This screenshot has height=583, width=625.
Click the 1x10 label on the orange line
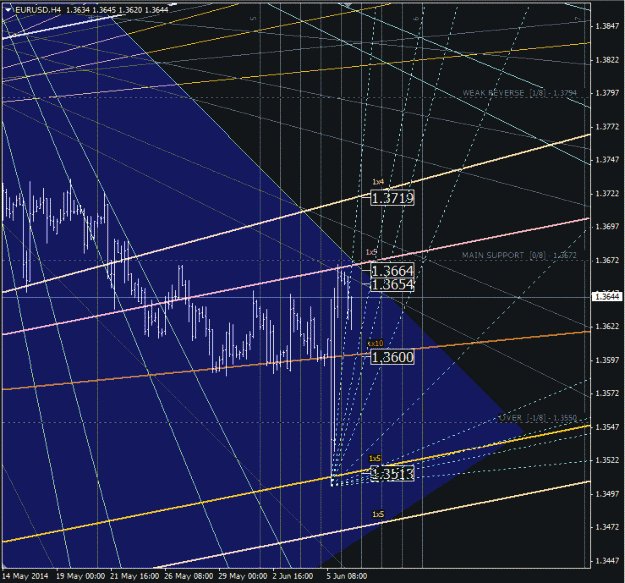[375, 343]
